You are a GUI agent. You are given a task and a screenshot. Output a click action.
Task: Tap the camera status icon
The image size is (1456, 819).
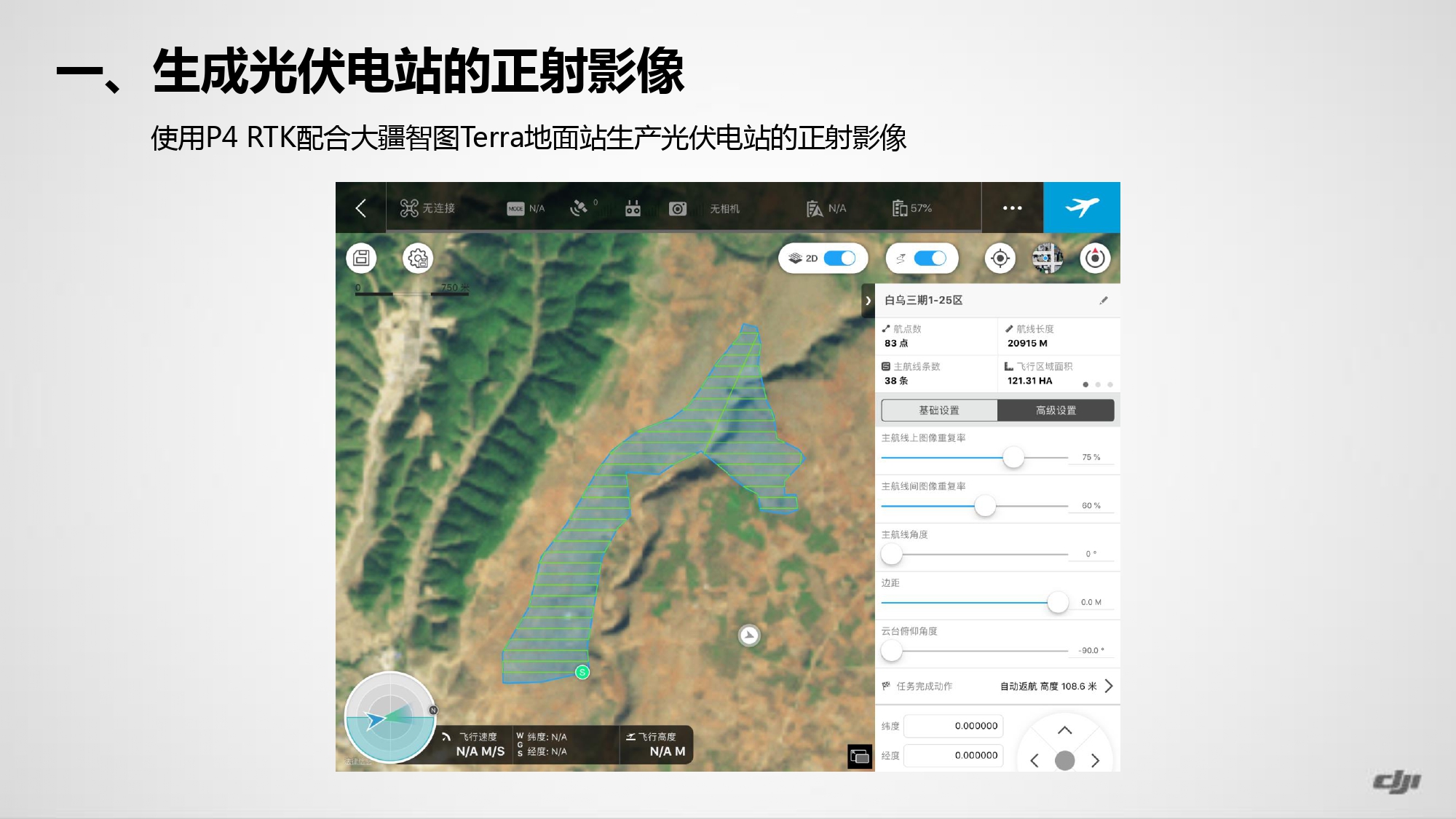[x=678, y=208]
